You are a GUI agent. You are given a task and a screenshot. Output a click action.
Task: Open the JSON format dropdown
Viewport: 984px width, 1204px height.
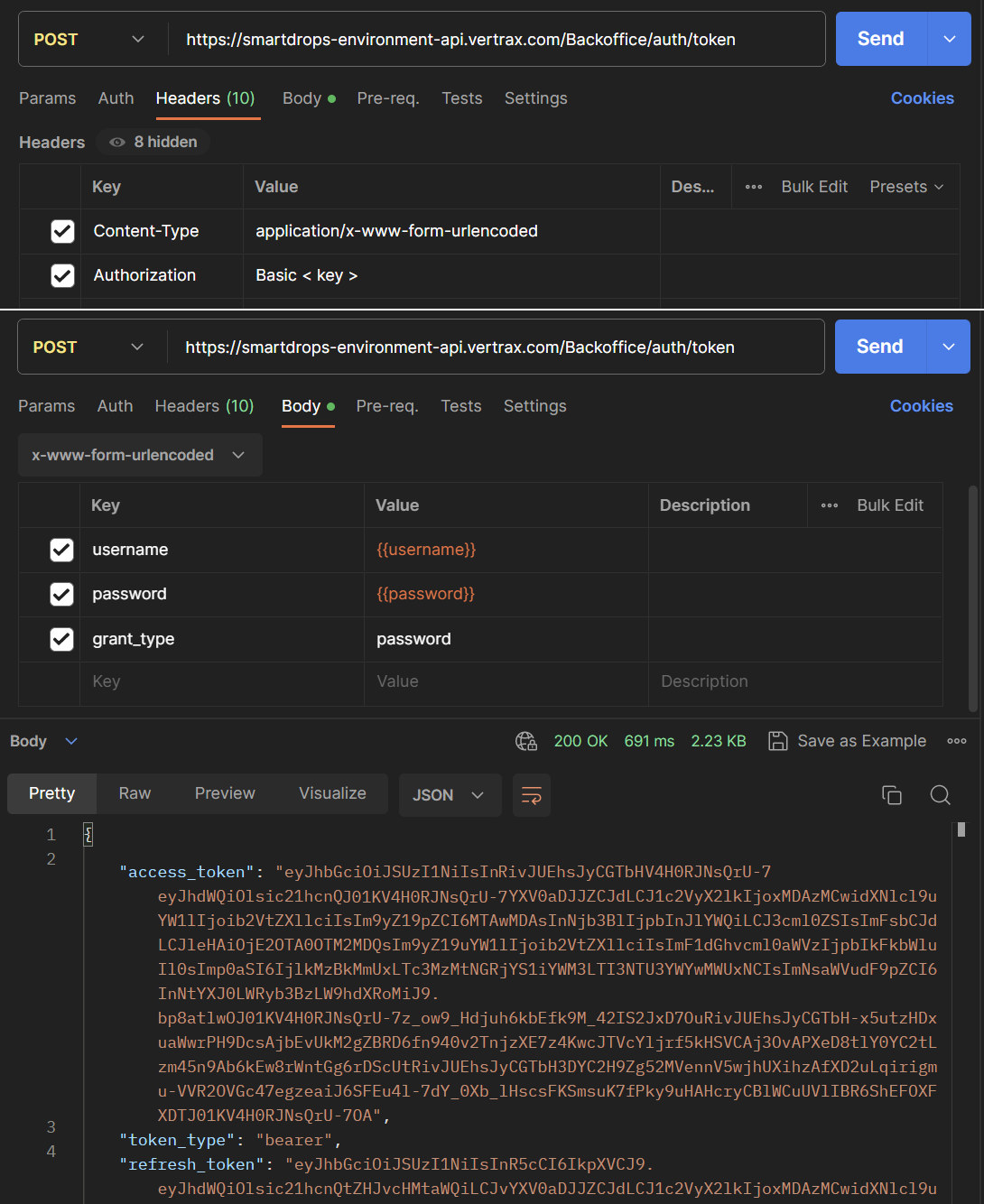pos(450,795)
